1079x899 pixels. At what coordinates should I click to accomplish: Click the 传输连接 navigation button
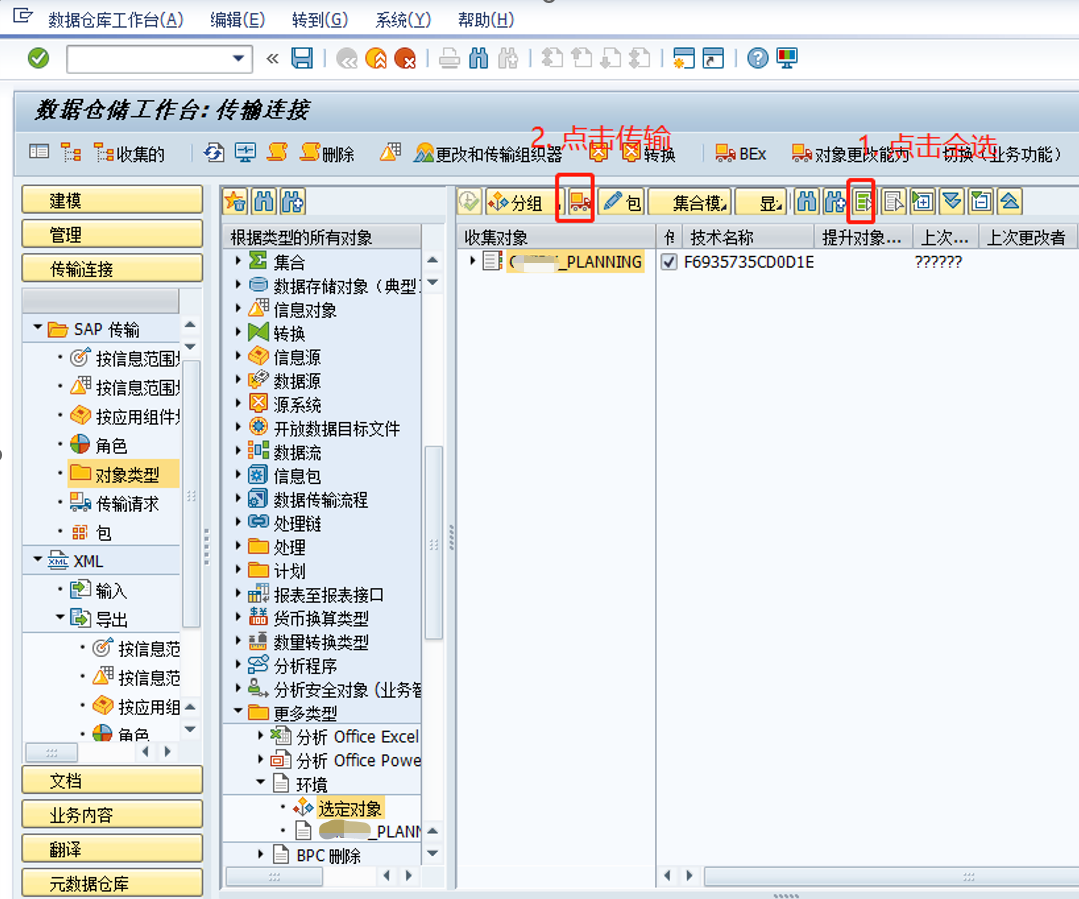[112, 268]
